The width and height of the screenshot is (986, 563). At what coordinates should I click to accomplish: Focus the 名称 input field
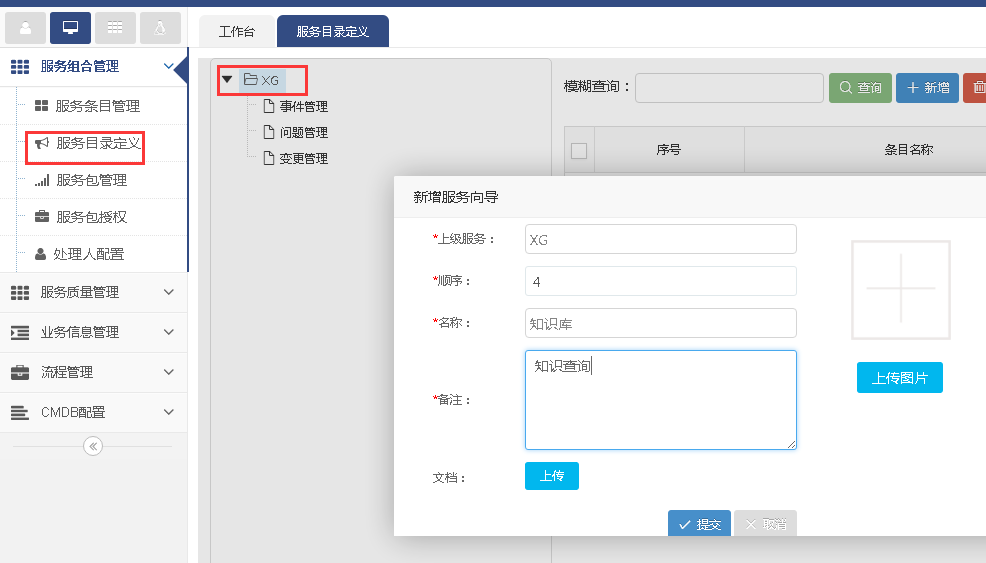point(660,323)
